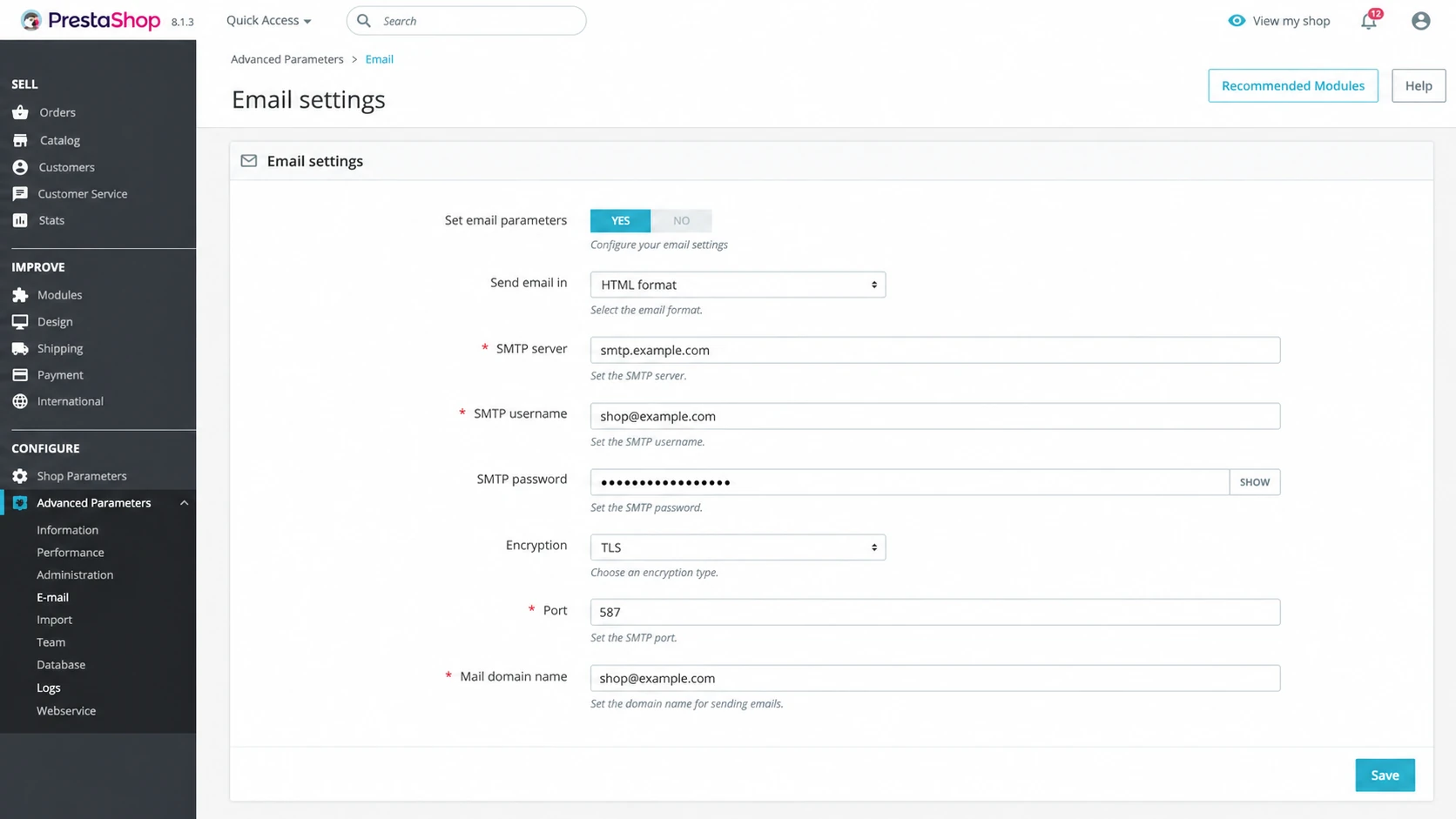Click the Customers person icon
The height and width of the screenshot is (819, 1456).
(20, 167)
